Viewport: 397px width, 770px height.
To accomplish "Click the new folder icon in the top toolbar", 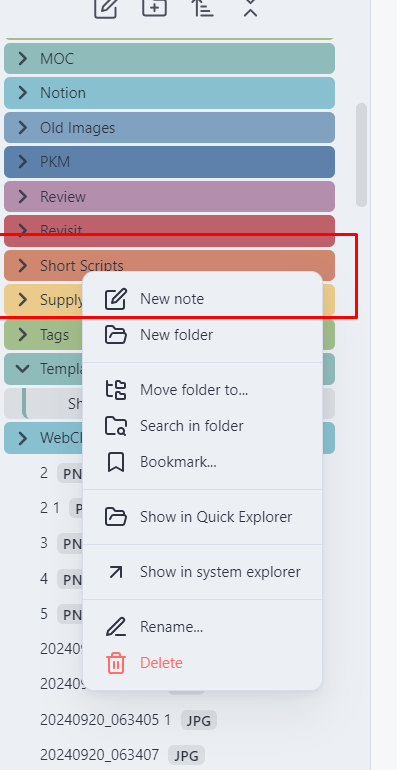I will point(154,7).
